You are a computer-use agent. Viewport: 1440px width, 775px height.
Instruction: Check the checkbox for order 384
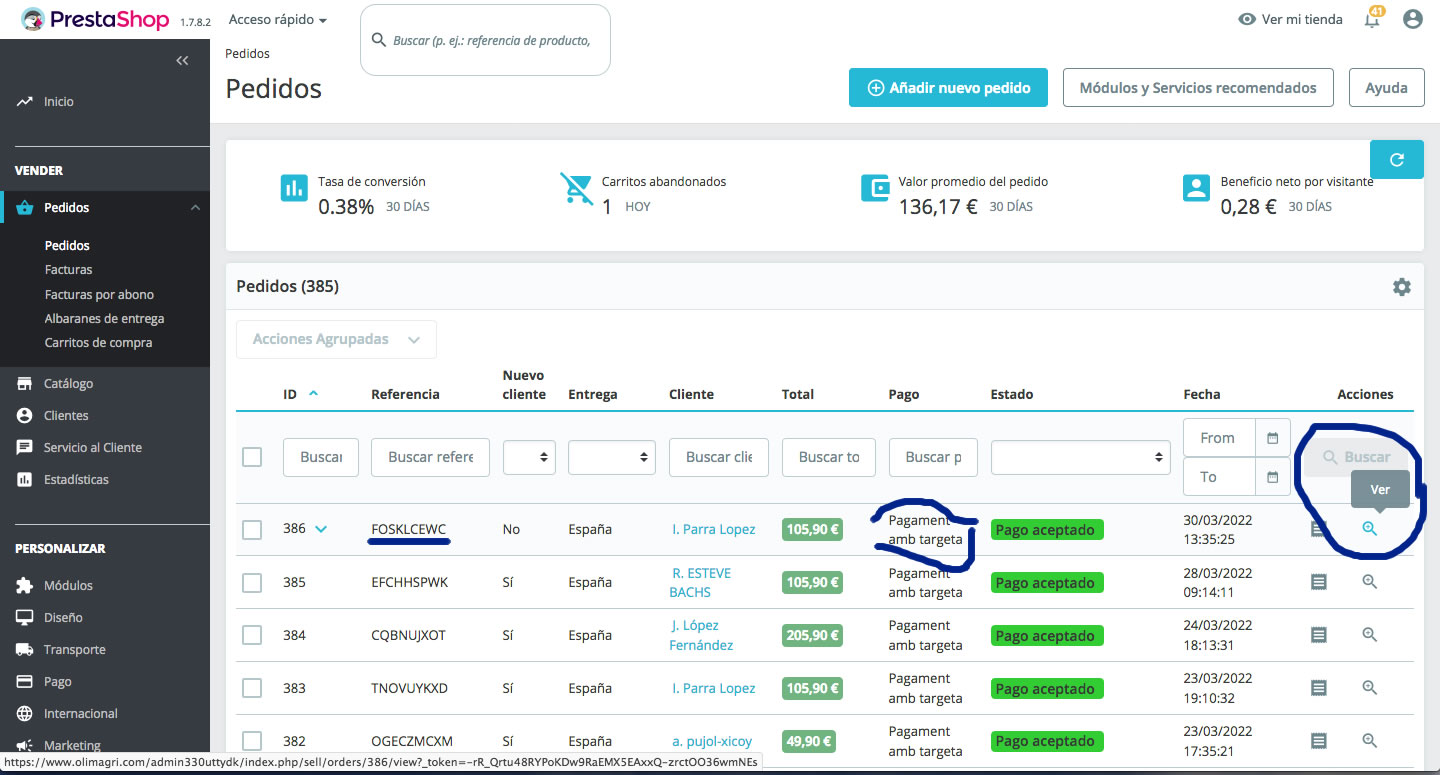251,635
